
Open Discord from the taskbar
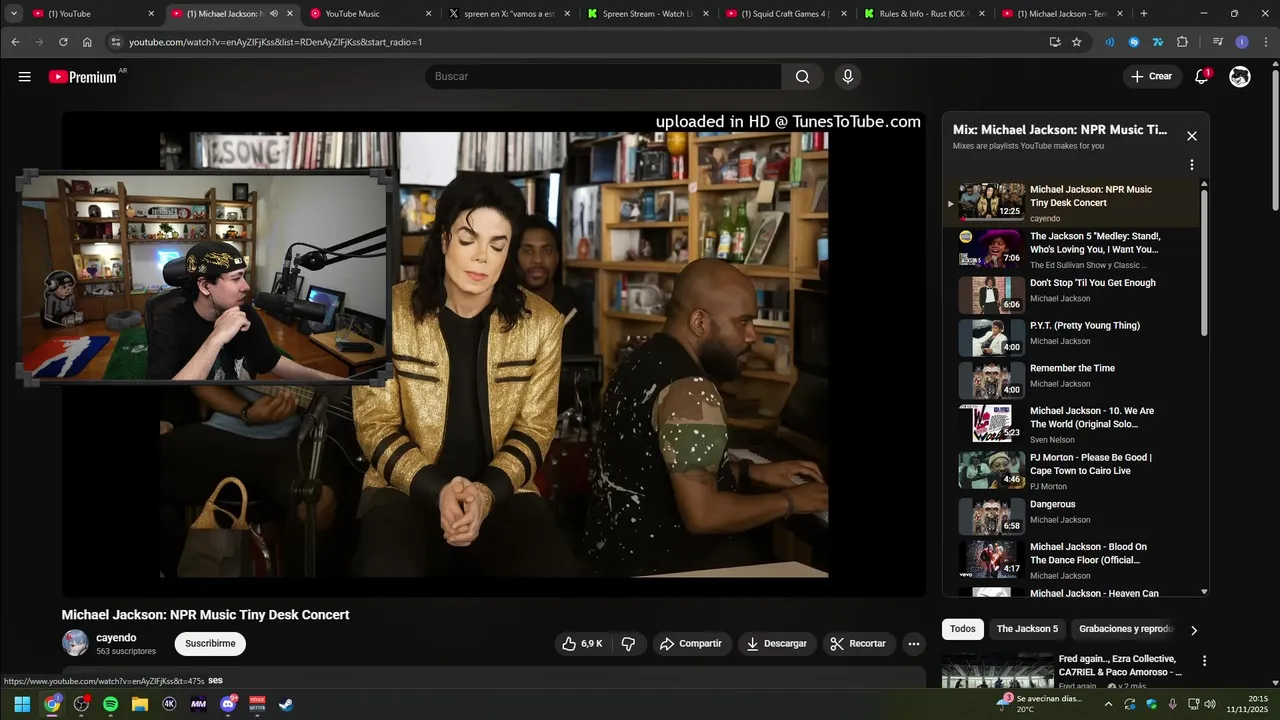228,704
